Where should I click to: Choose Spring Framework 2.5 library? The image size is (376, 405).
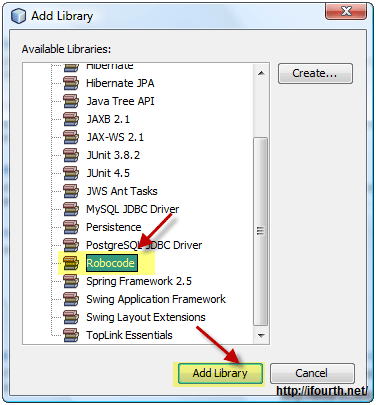pos(139,281)
